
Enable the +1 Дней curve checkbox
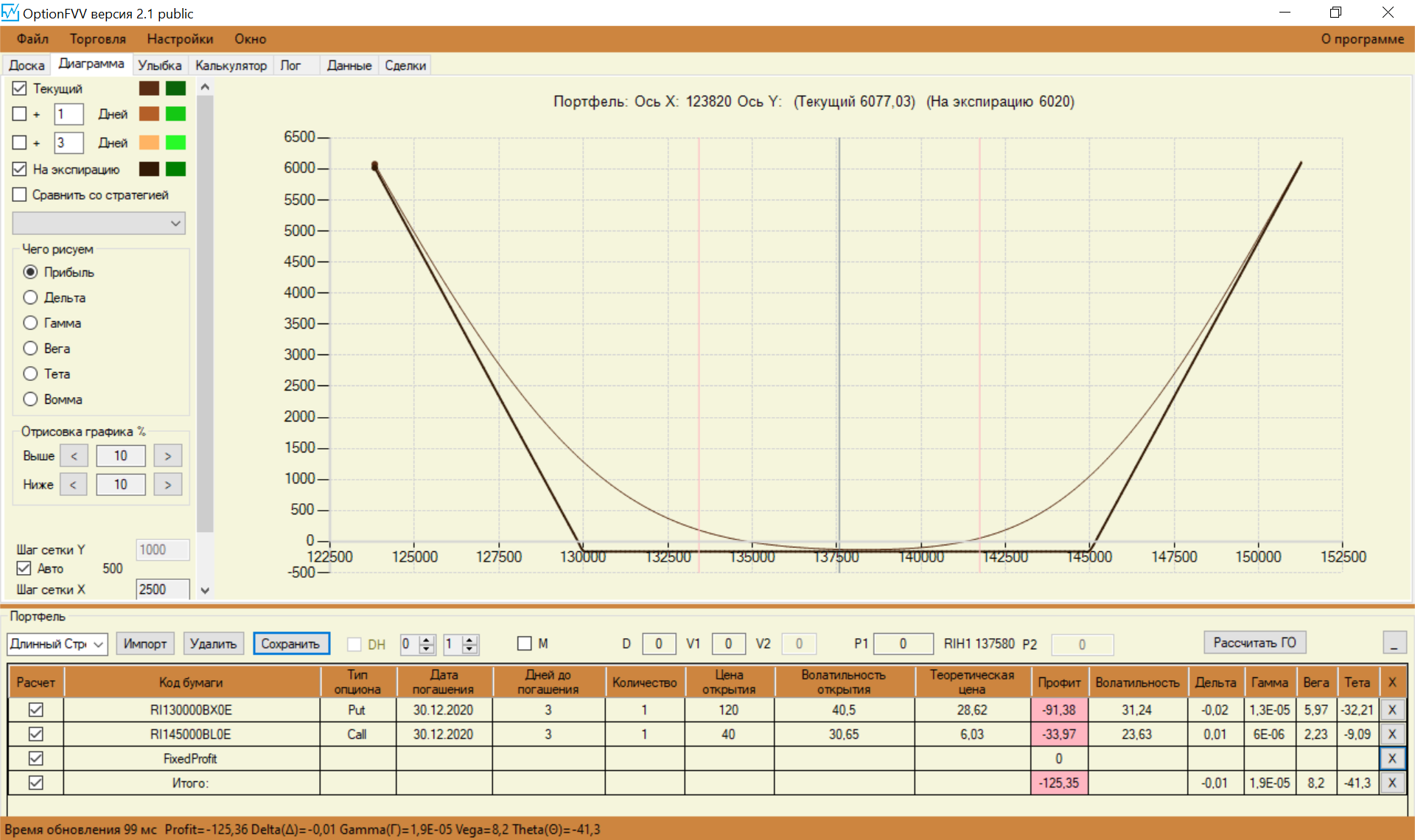pyautogui.click(x=20, y=114)
